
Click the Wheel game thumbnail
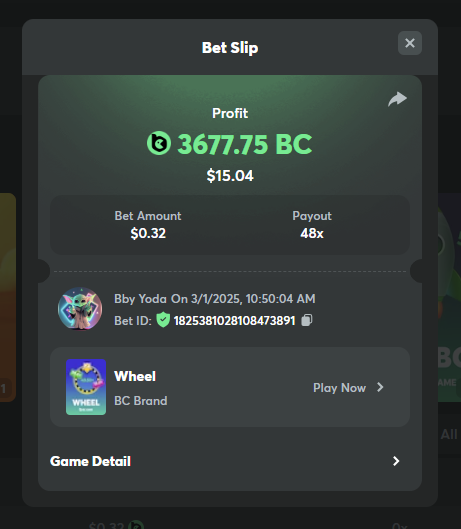tap(86, 387)
